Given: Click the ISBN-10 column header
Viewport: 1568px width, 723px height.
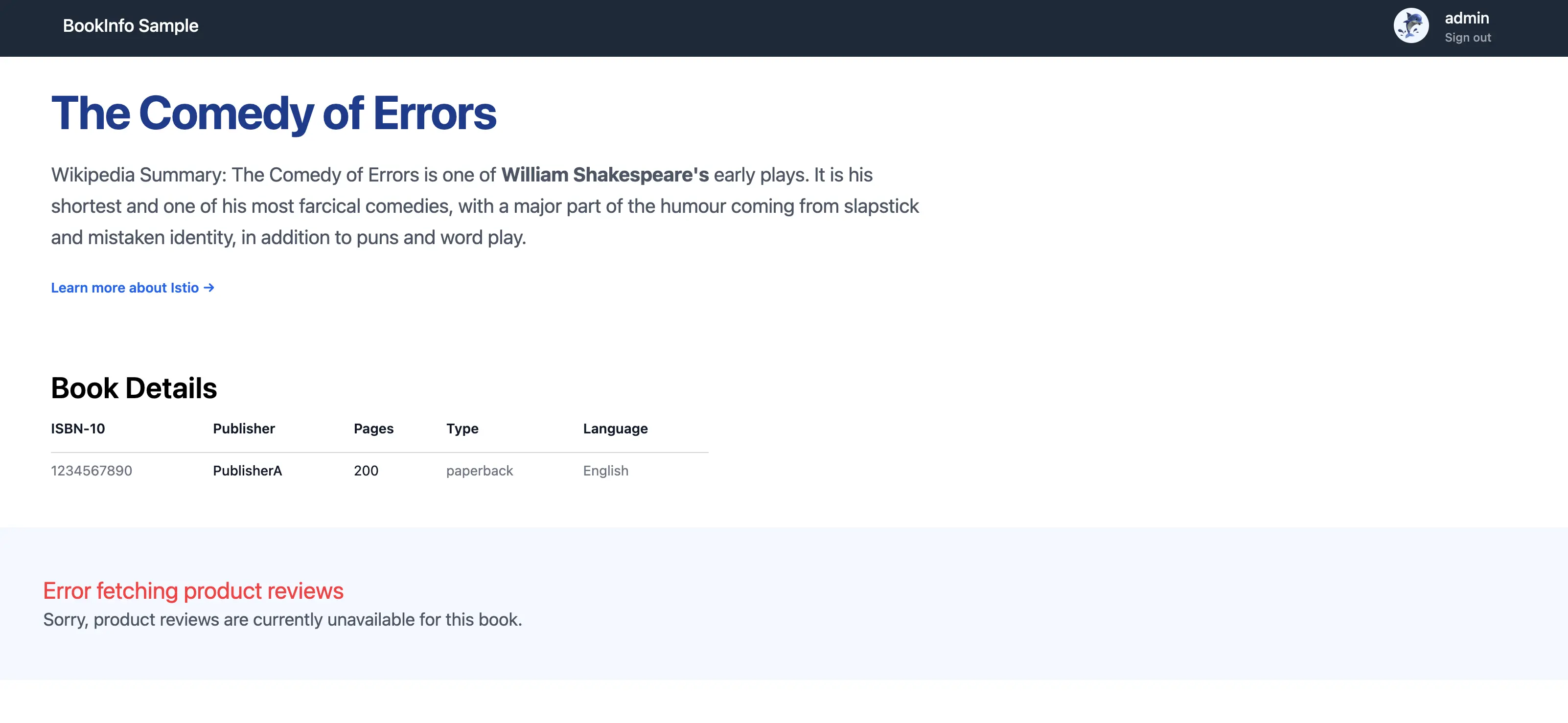Looking at the screenshot, I should tap(78, 429).
